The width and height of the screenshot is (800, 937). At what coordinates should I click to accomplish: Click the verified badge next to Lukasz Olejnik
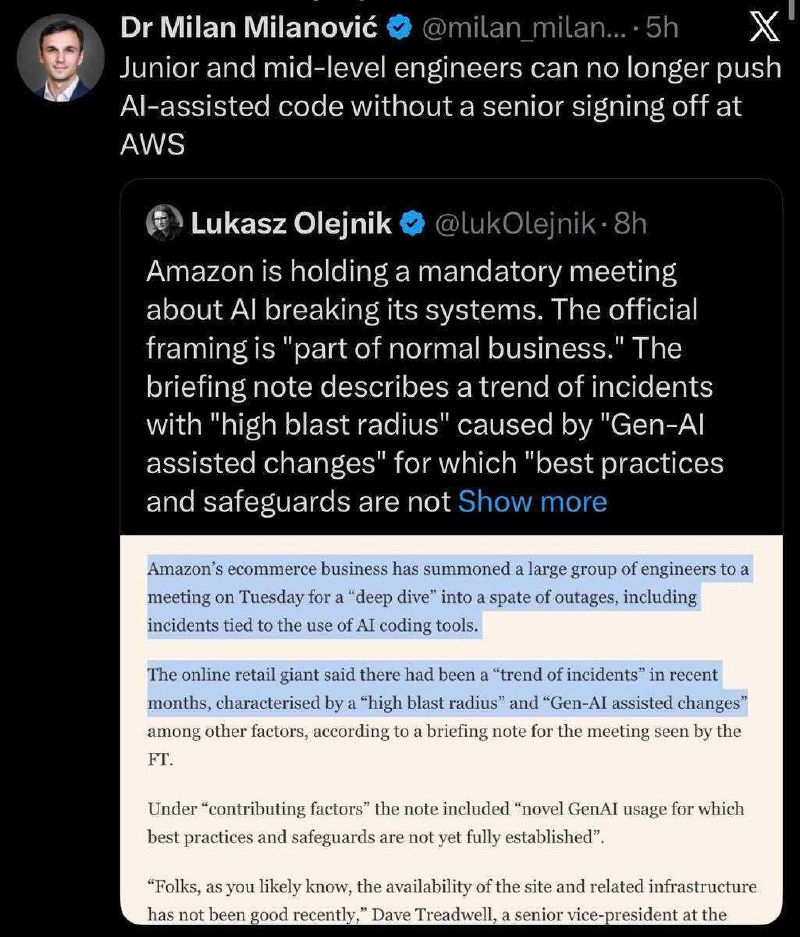[412, 224]
